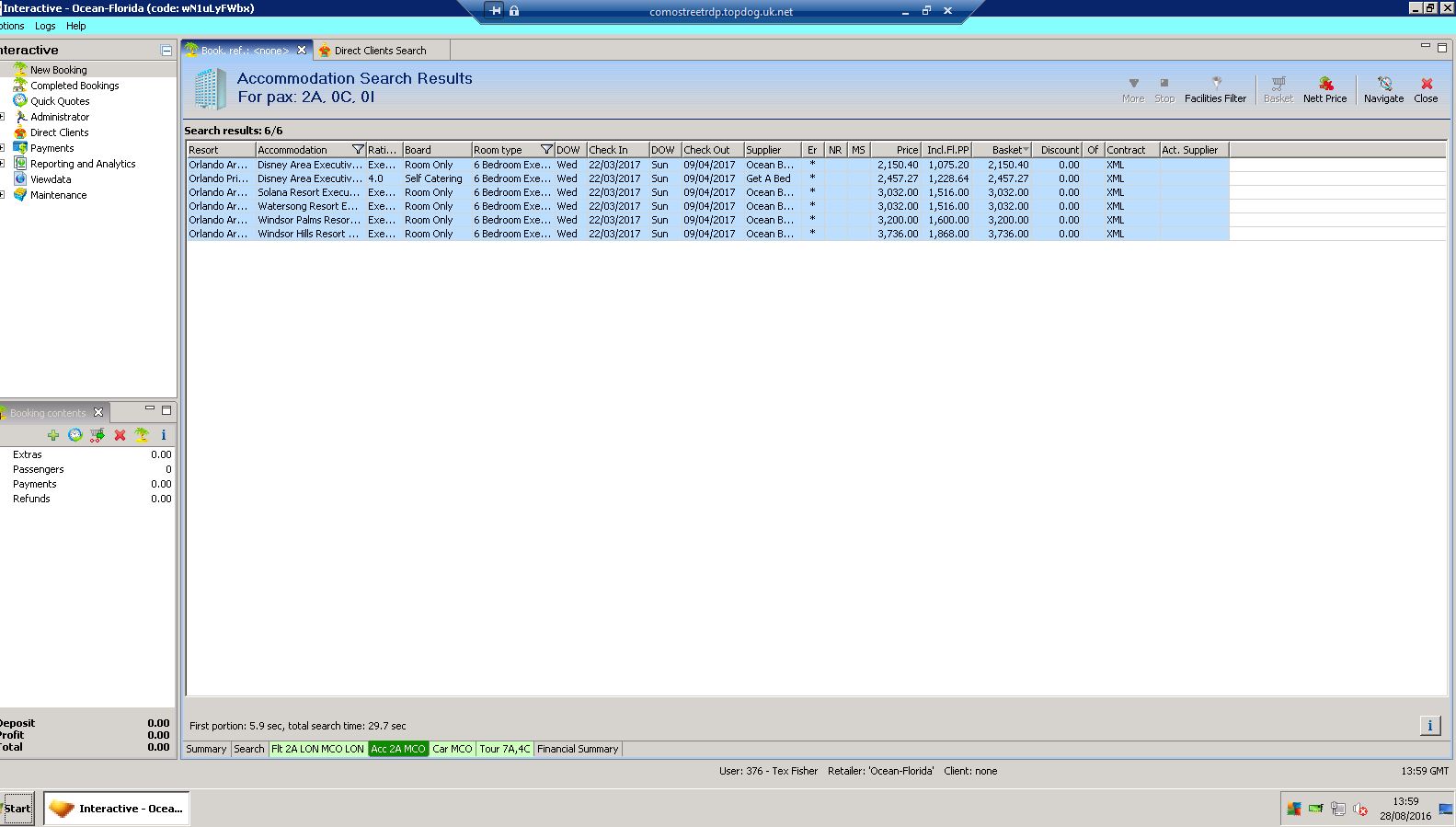The width and height of the screenshot is (1456, 827).
Task: Click the blue info icon in Booking contents
Action: [164, 435]
